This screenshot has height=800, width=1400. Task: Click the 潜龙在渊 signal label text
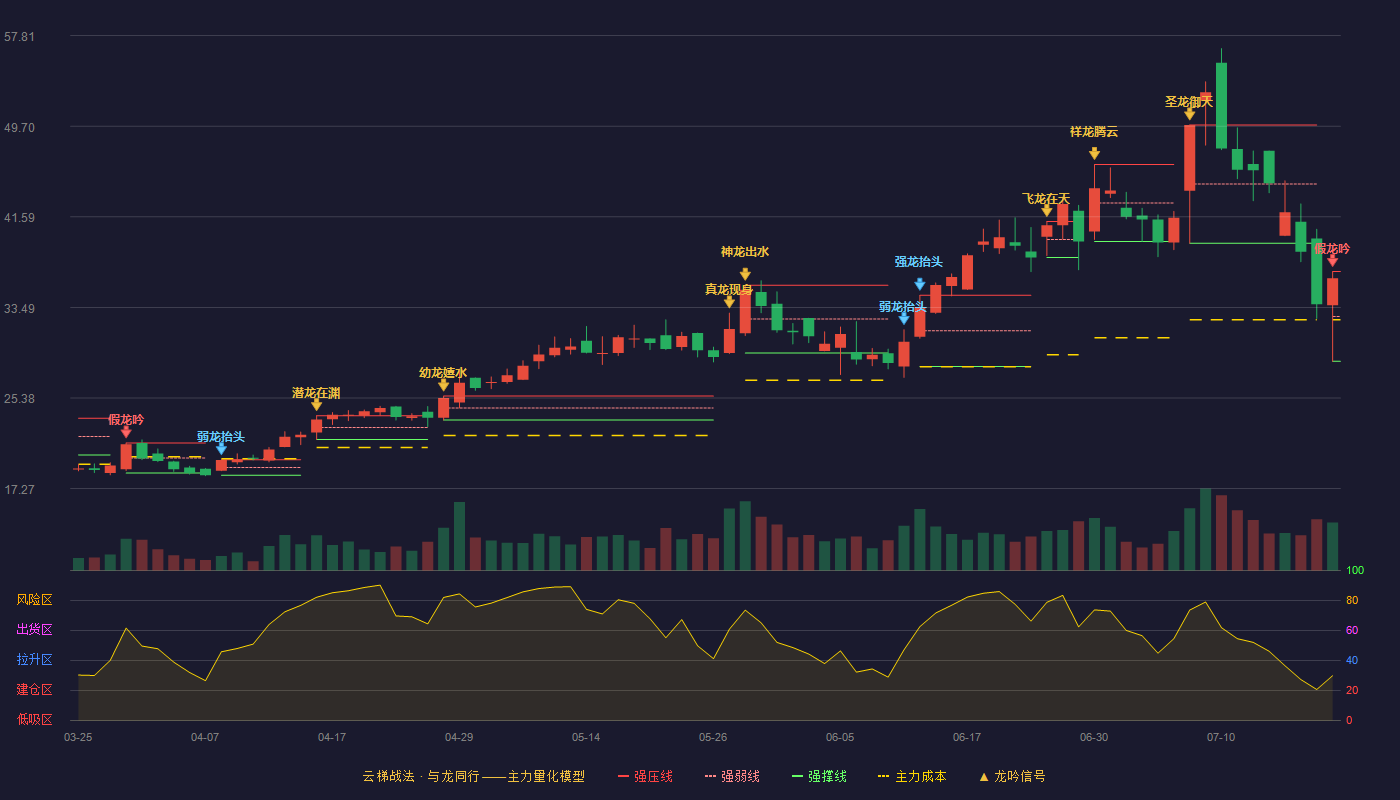pyautogui.click(x=316, y=392)
